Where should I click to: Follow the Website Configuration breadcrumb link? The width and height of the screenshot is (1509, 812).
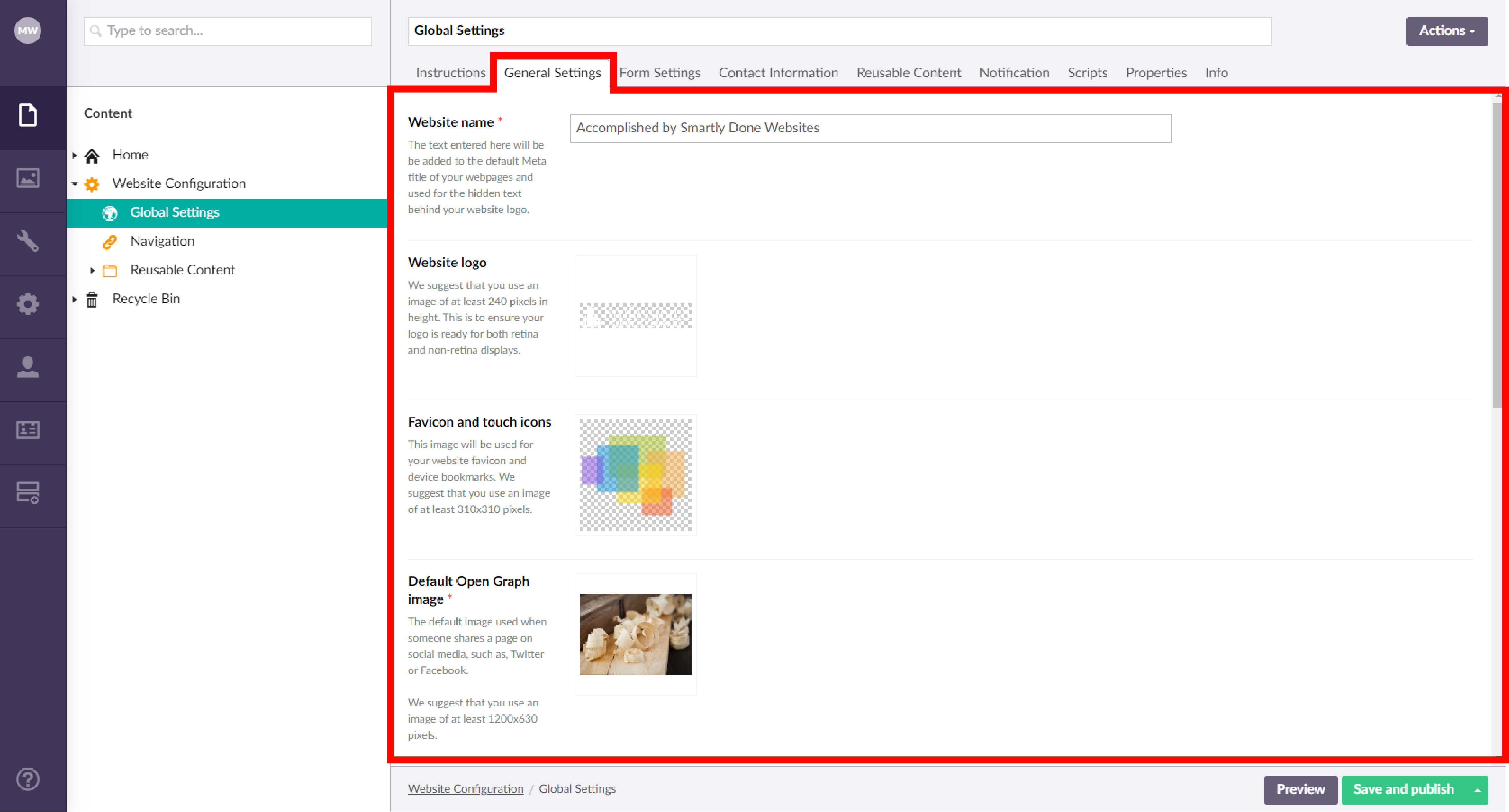(466, 789)
